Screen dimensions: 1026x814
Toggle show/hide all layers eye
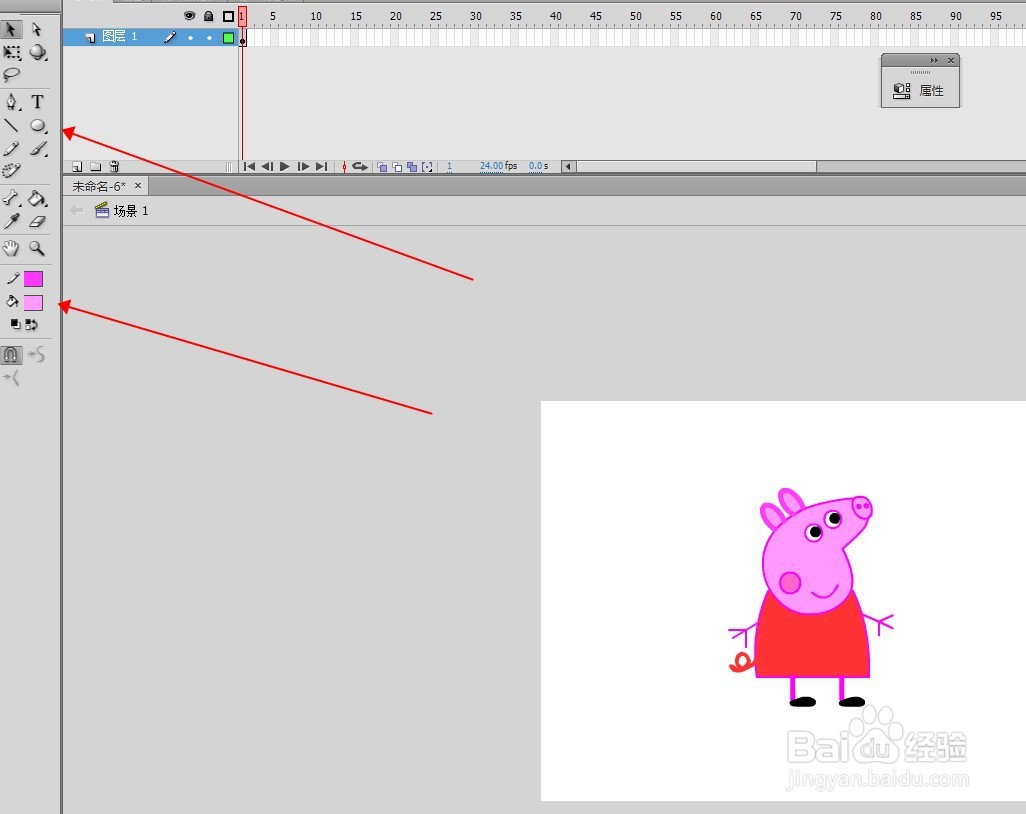coord(189,16)
